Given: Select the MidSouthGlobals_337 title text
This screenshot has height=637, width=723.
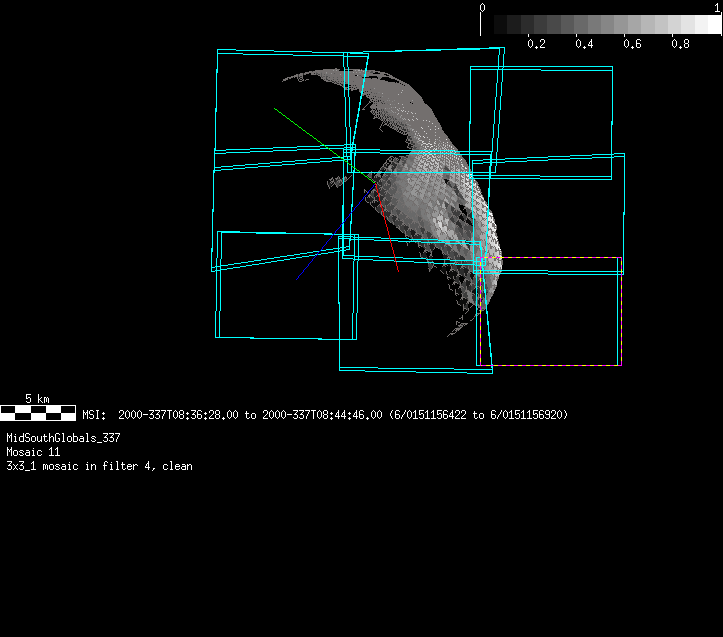Looking at the screenshot, I should click(63, 438).
